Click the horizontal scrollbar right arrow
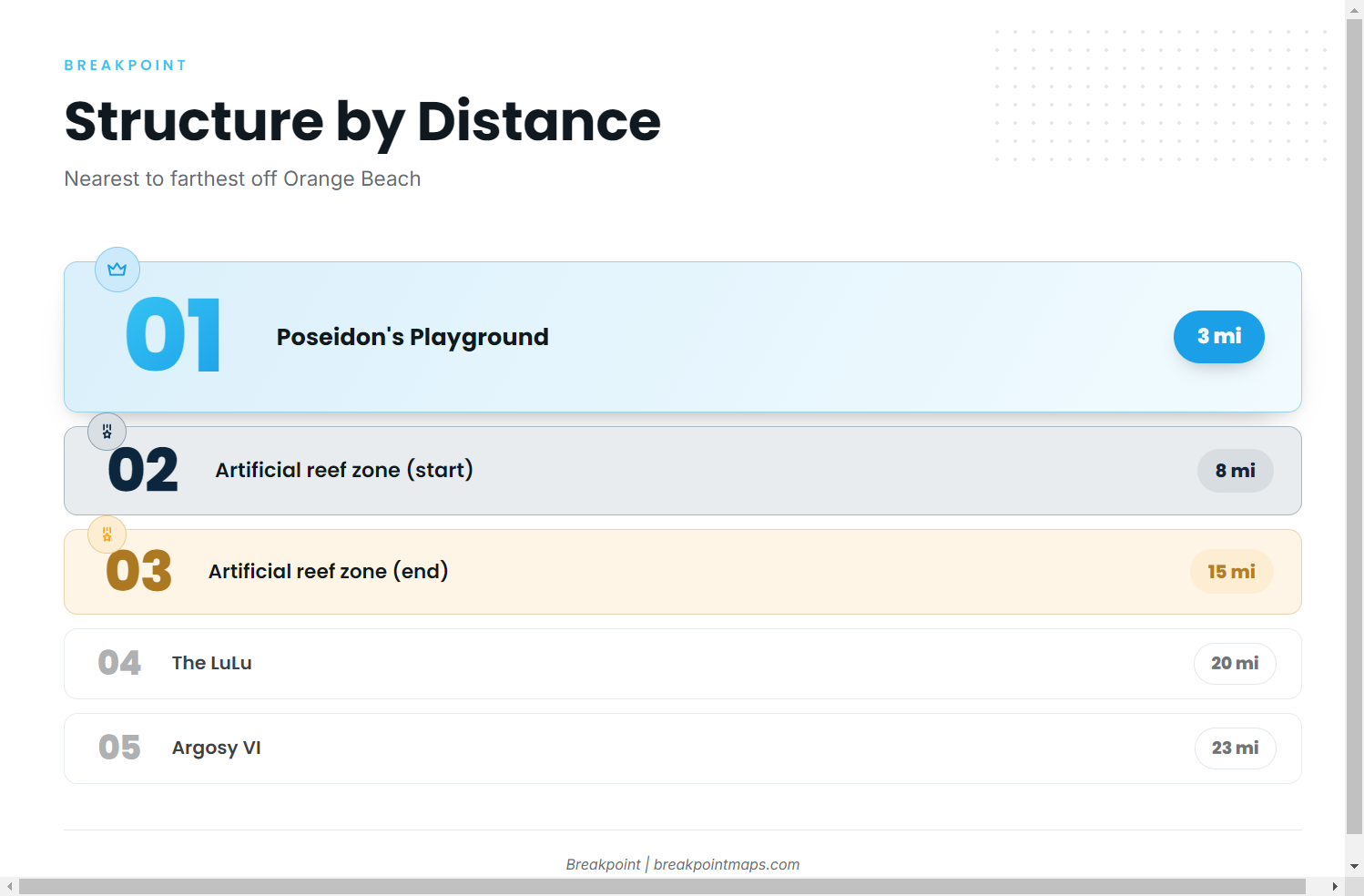This screenshot has height=896, width=1364. pos(1335,887)
